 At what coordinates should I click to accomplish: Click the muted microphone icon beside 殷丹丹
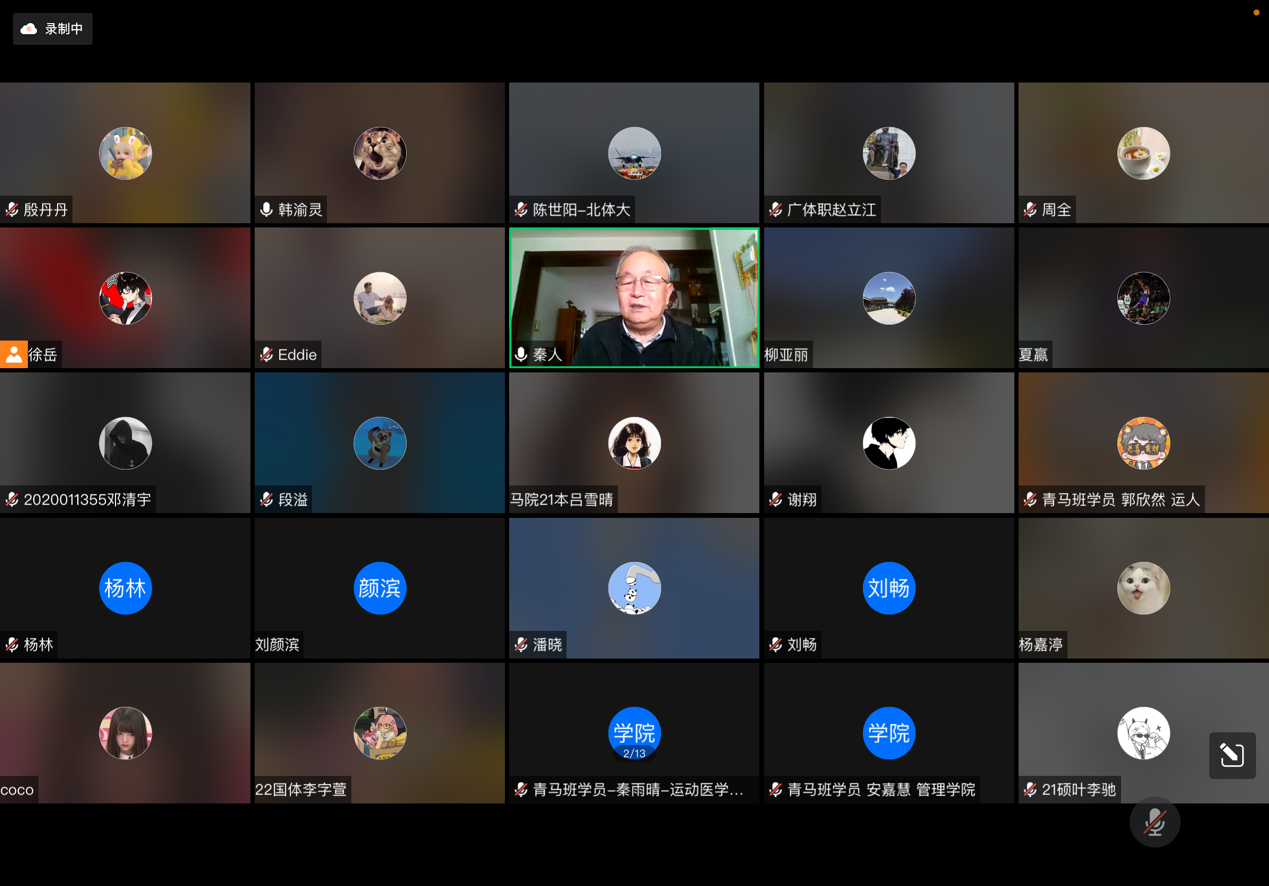(12, 210)
